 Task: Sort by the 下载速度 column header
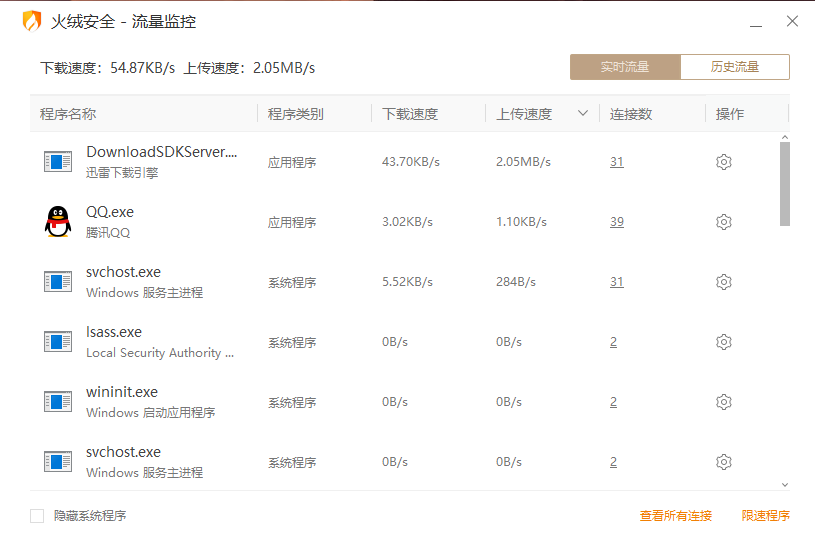410,114
